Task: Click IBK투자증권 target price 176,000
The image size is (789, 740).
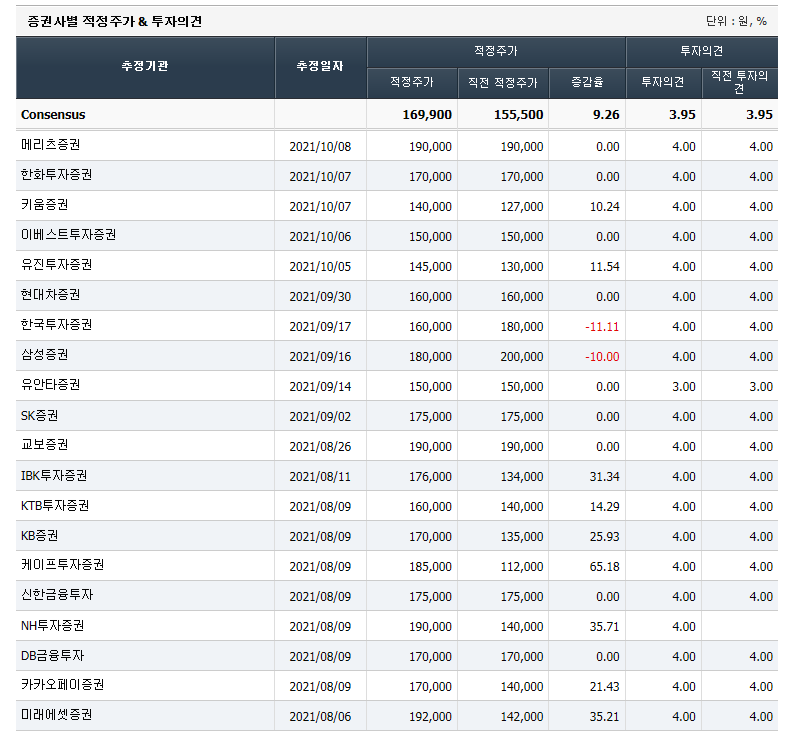Action: pyautogui.click(x=430, y=477)
